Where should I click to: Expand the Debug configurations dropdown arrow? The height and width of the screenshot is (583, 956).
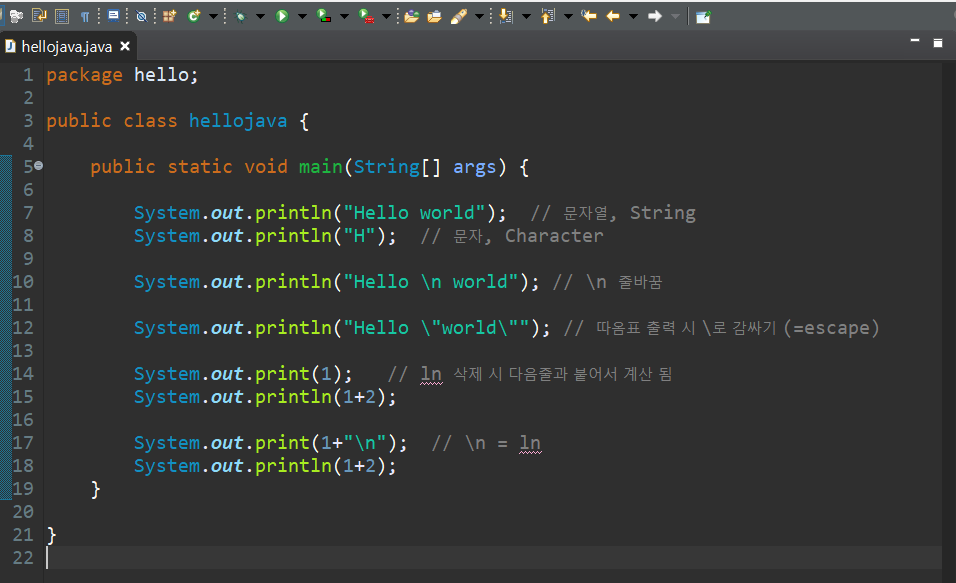(260, 16)
